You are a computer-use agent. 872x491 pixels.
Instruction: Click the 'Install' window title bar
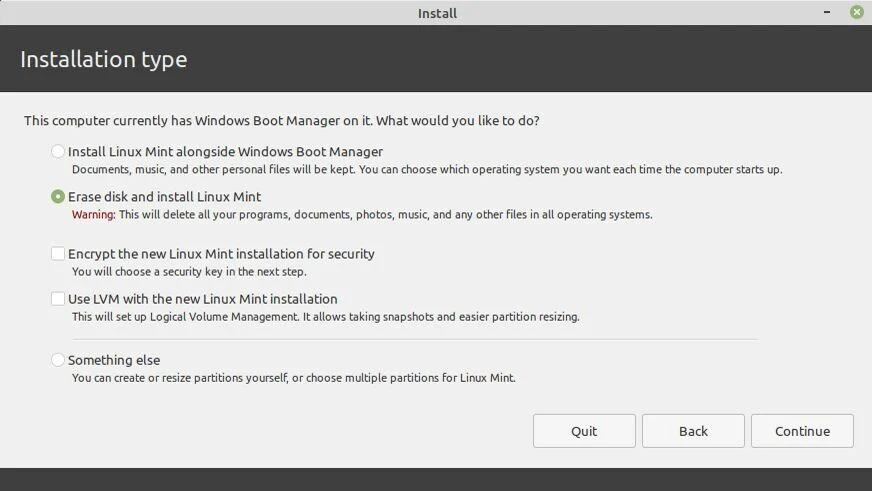[x=437, y=13]
